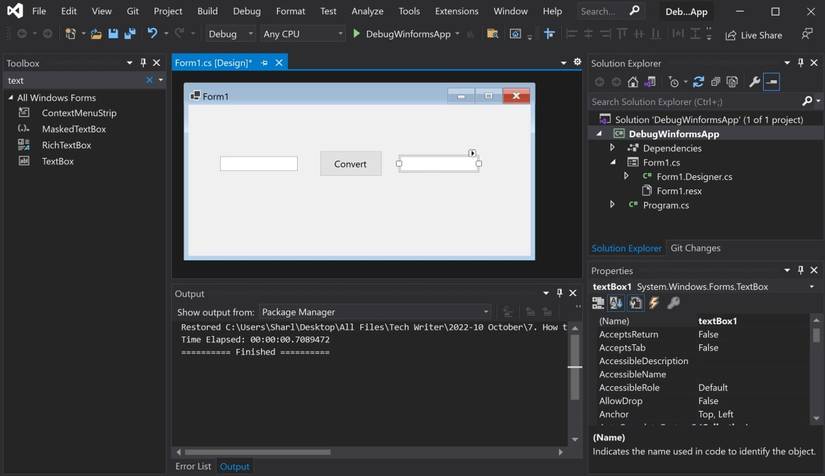
Task: Open the Debug configuration dropdown
Action: [229, 34]
